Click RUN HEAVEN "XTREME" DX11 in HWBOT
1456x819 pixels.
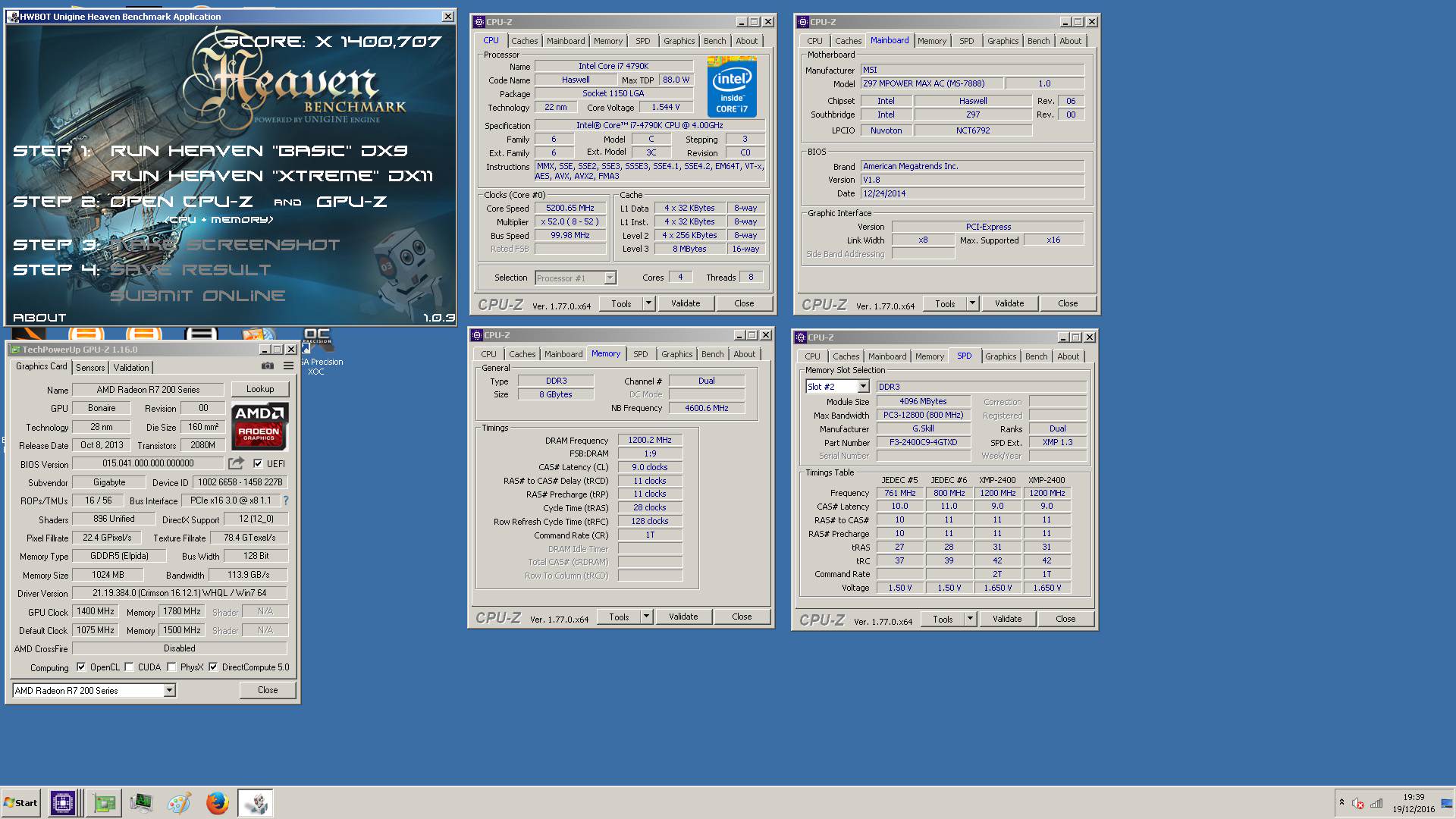coord(271,176)
